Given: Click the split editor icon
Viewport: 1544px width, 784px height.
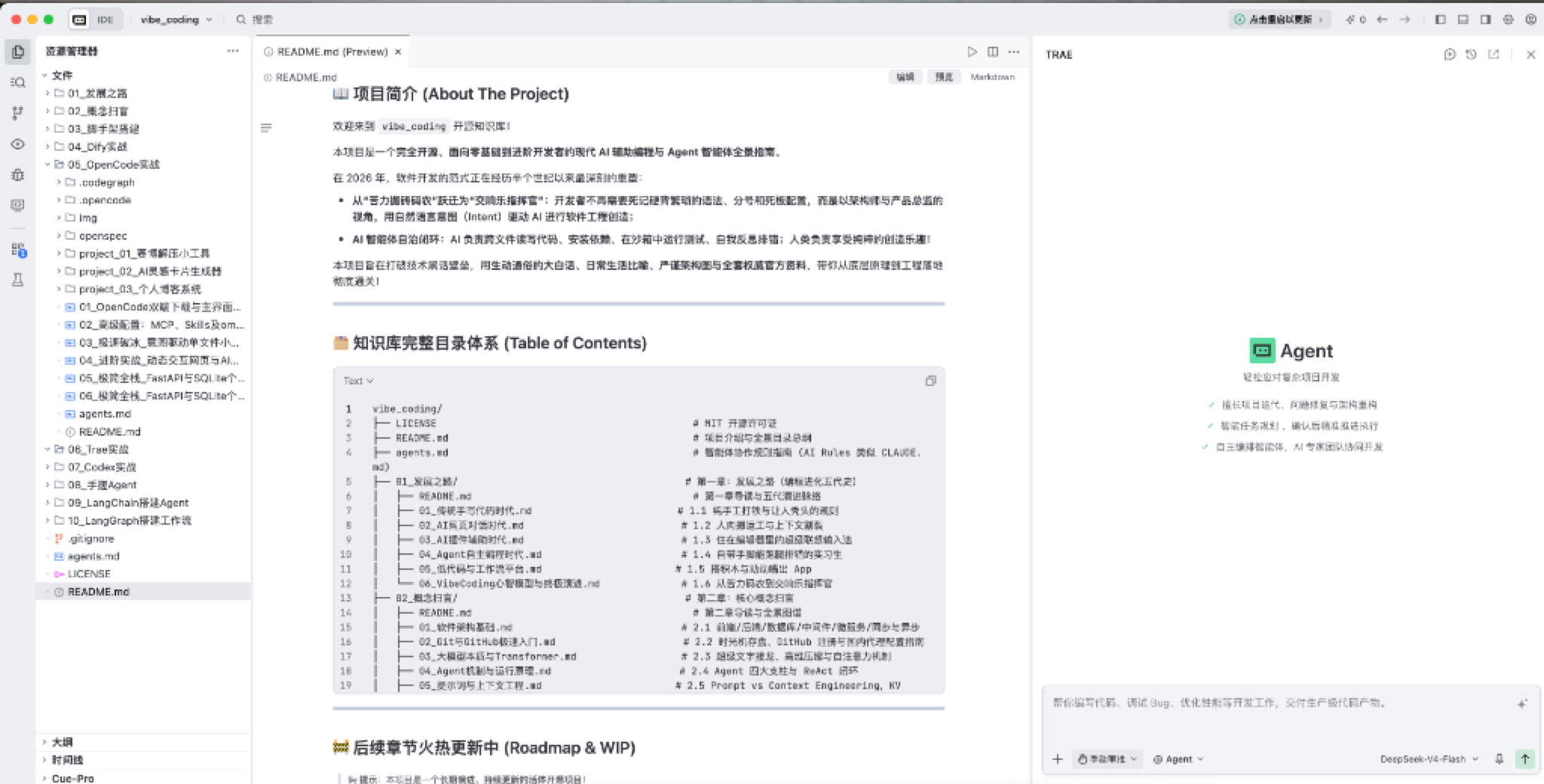Looking at the screenshot, I should 993,52.
